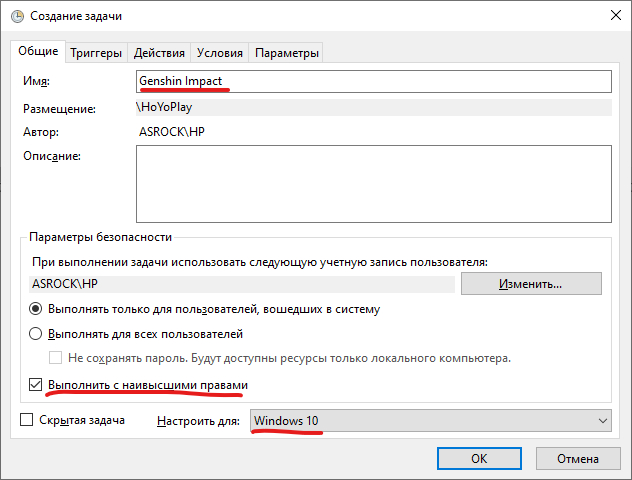Click the Имя field containing Genshin Impact
Screen dimensions: 632x480
[x=372, y=81]
